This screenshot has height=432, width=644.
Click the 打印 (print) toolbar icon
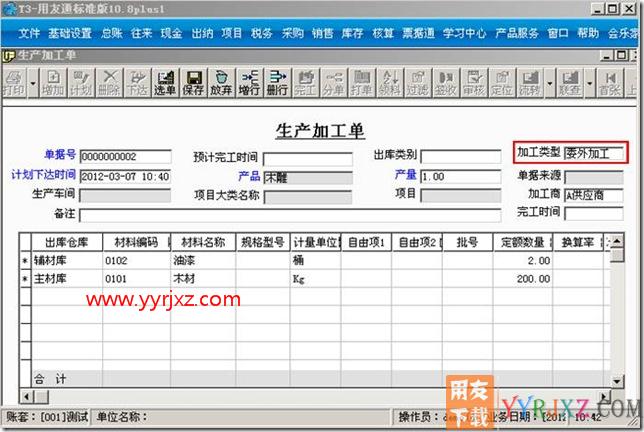(x=14, y=83)
